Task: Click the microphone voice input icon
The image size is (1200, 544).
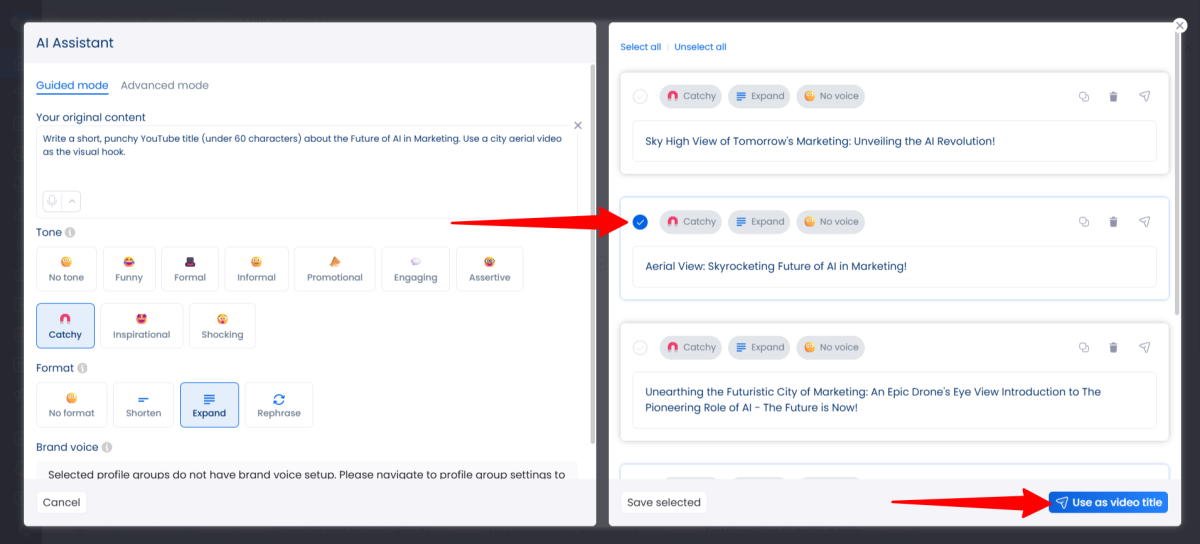Action: coord(52,201)
